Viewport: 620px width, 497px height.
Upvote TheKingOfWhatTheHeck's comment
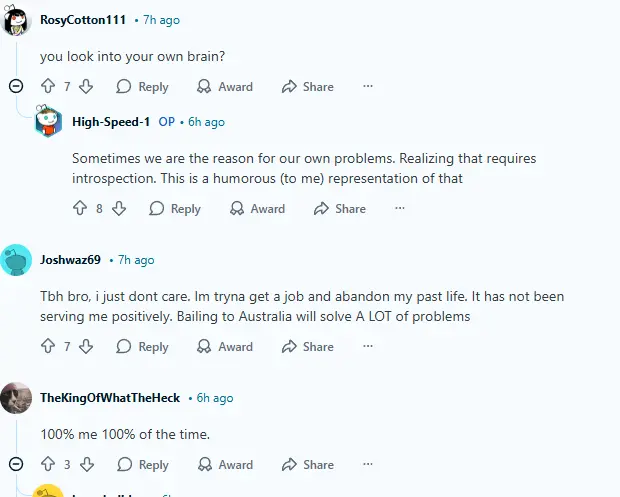48,465
